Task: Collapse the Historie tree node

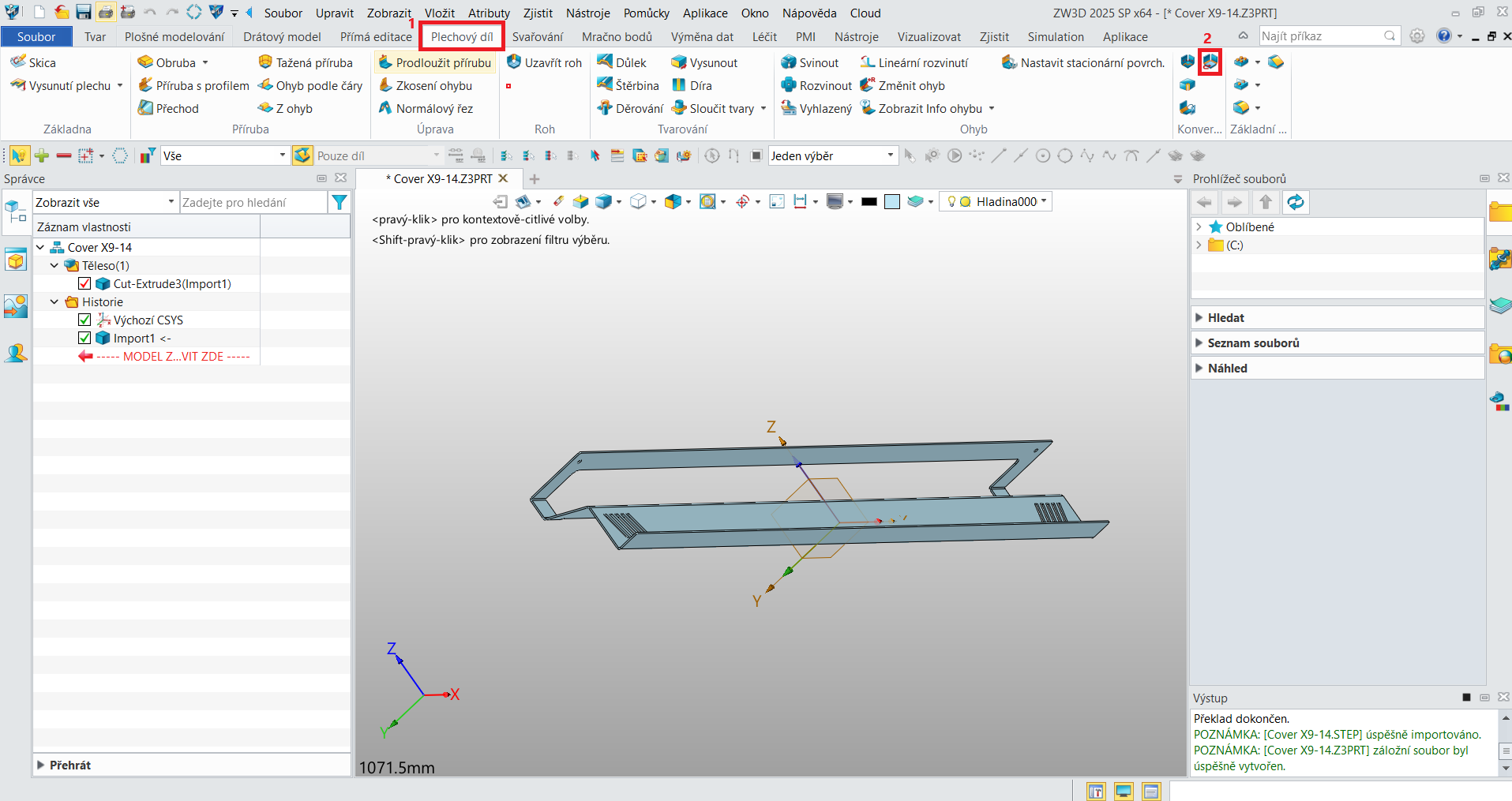Action: tap(54, 301)
